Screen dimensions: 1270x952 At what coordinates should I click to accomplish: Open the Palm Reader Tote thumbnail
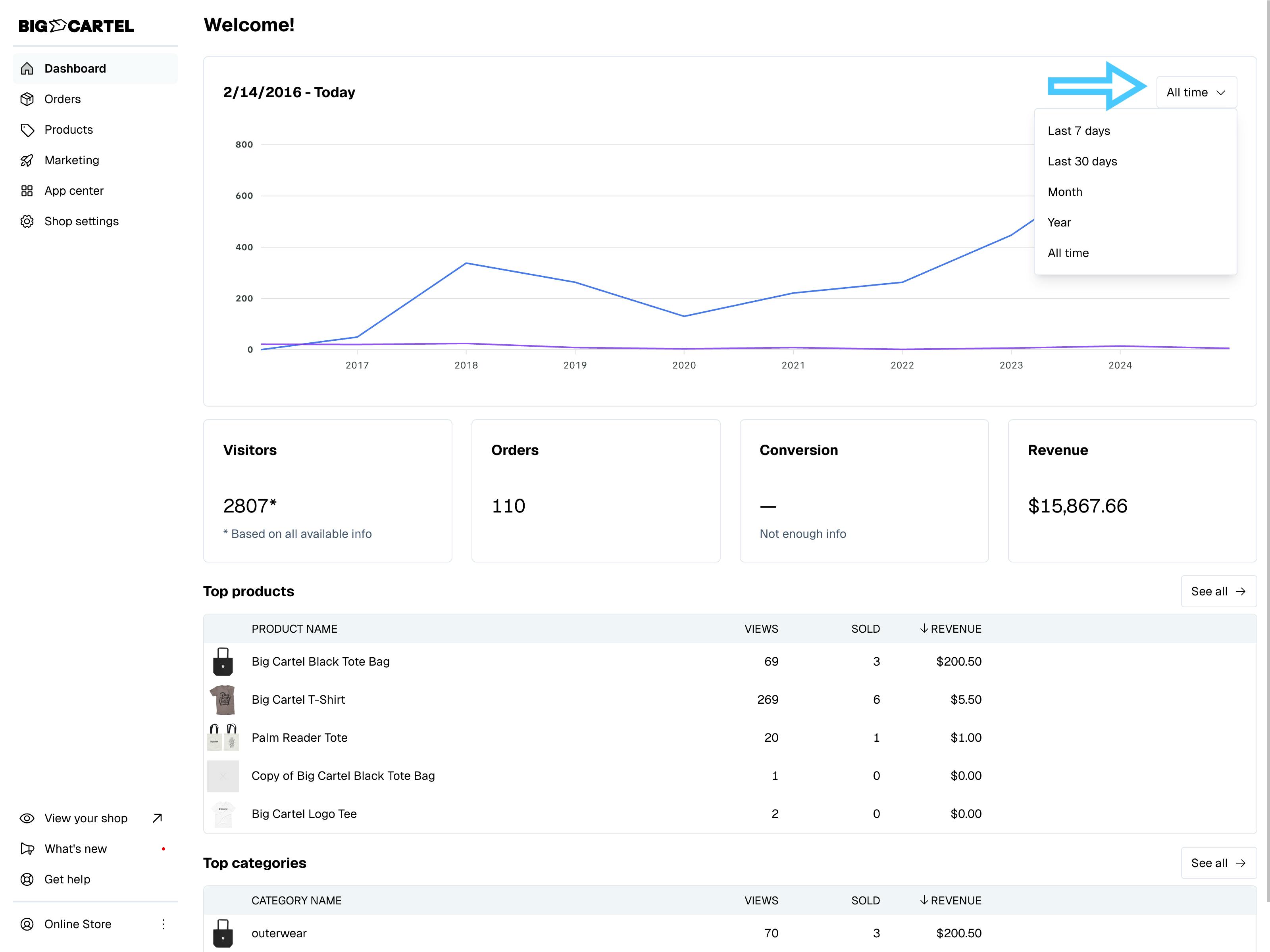coord(223,737)
